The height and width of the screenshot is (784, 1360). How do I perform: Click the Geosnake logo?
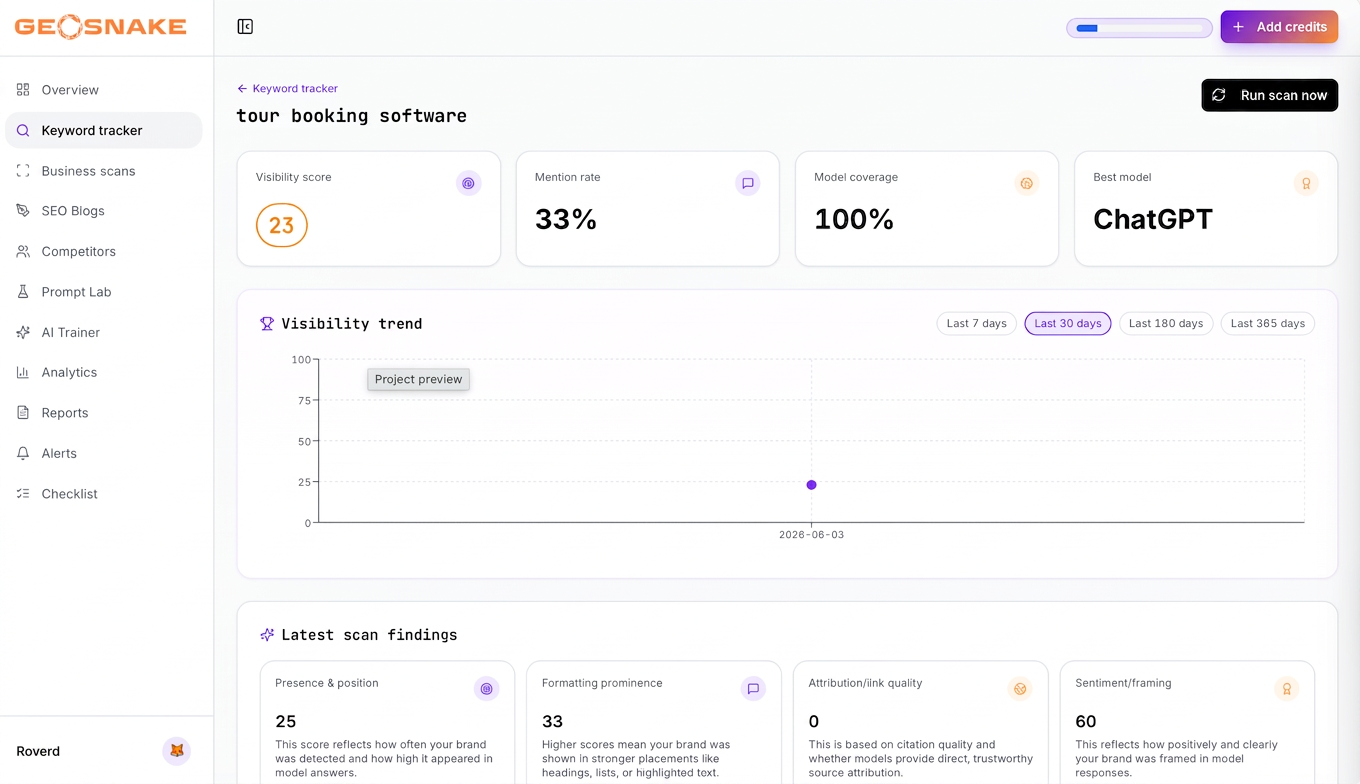[x=100, y=27]
